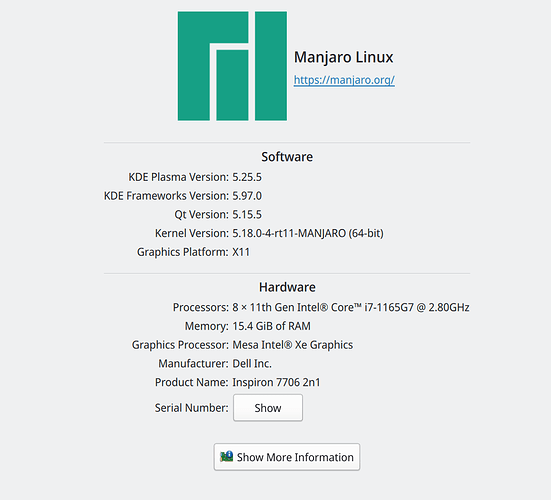Image resolution: width=551 pixels, height=500 pixels.
Task: Click the Manjaro logo image
Action: 232,66
